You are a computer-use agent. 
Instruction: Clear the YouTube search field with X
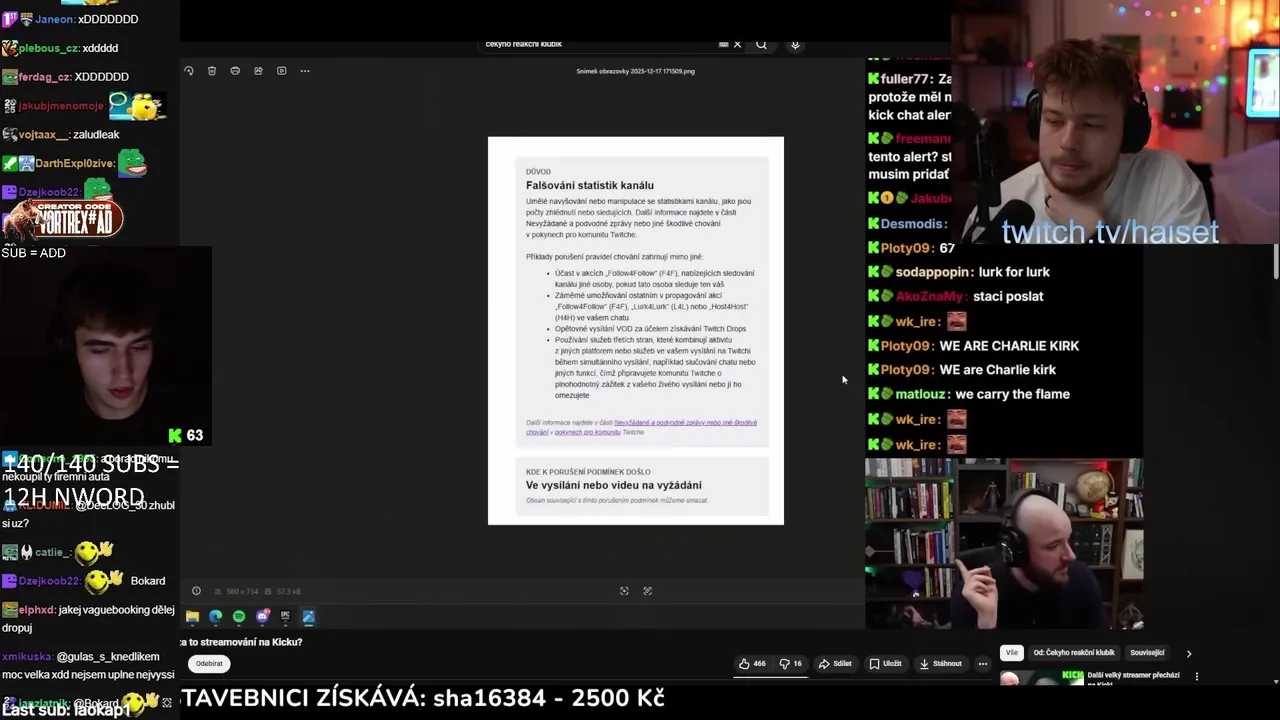point(738,44)
